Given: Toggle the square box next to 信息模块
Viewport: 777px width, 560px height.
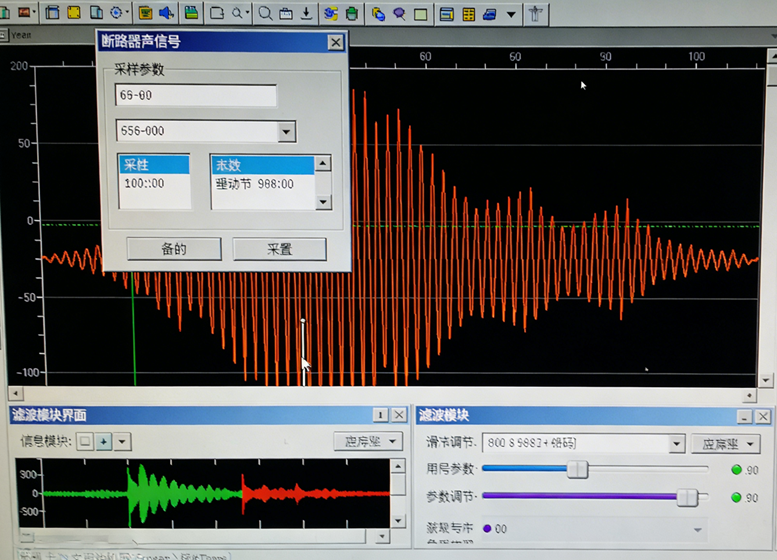Looking at the screenshot, I should click(86, 441).
